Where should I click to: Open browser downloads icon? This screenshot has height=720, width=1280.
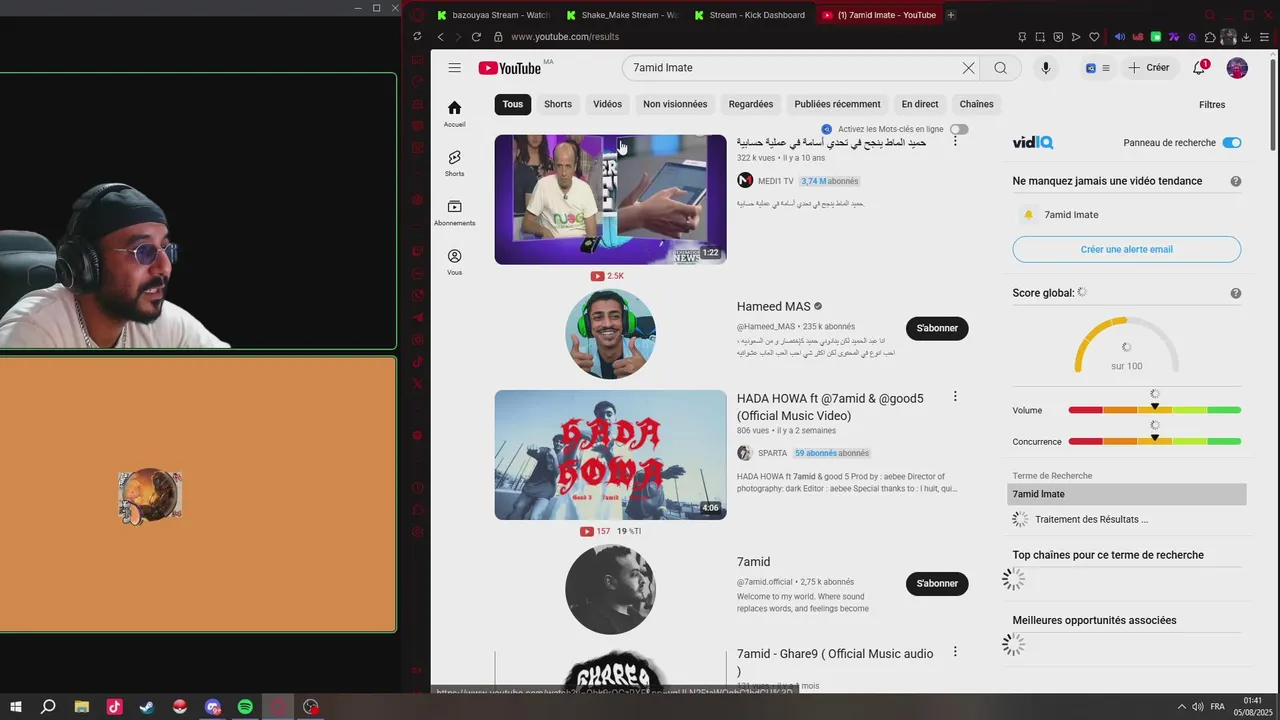1246,37
